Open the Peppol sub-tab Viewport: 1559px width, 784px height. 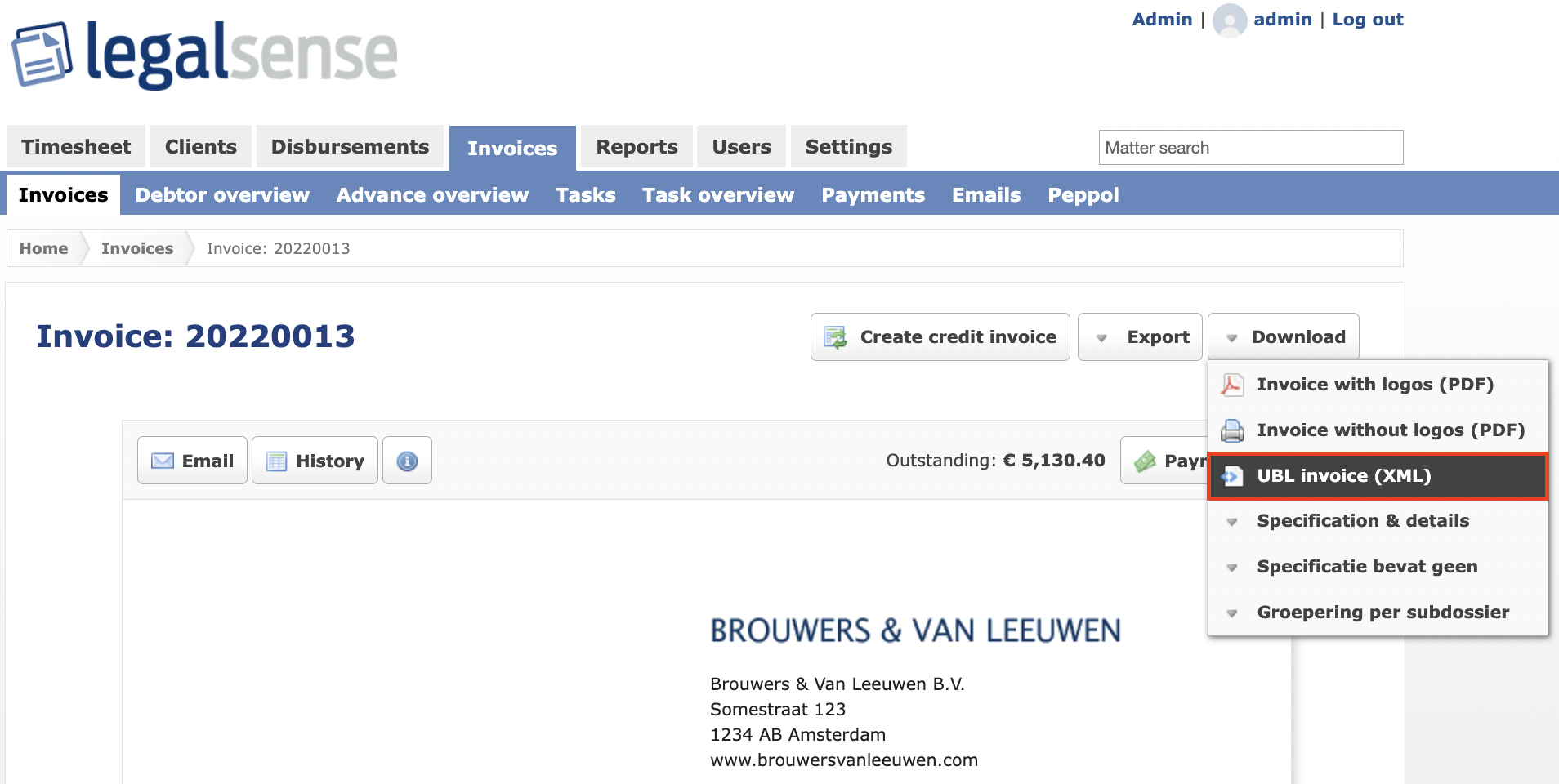1083,195
